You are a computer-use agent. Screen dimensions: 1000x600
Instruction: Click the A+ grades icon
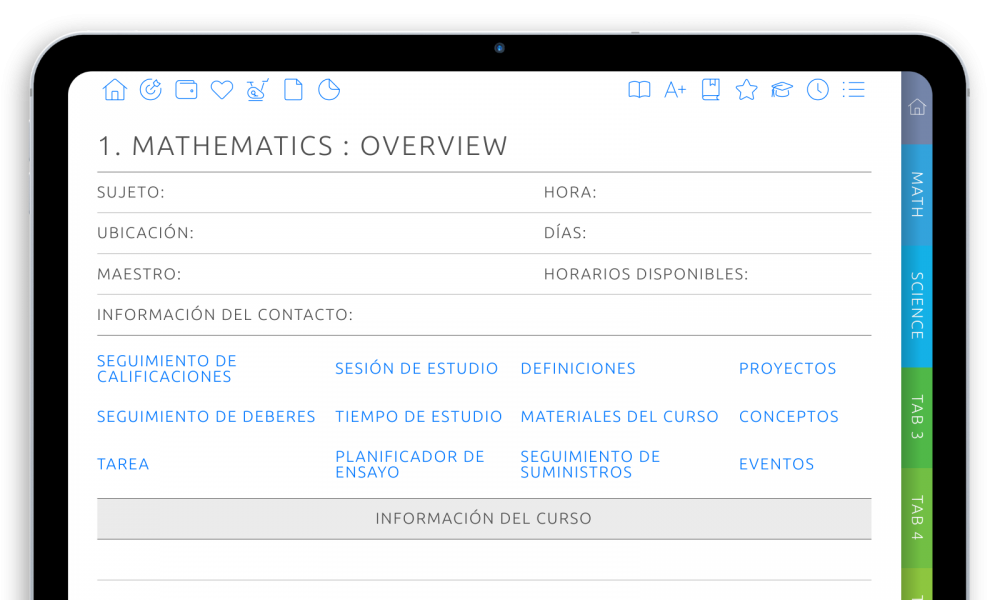point(675,90)
